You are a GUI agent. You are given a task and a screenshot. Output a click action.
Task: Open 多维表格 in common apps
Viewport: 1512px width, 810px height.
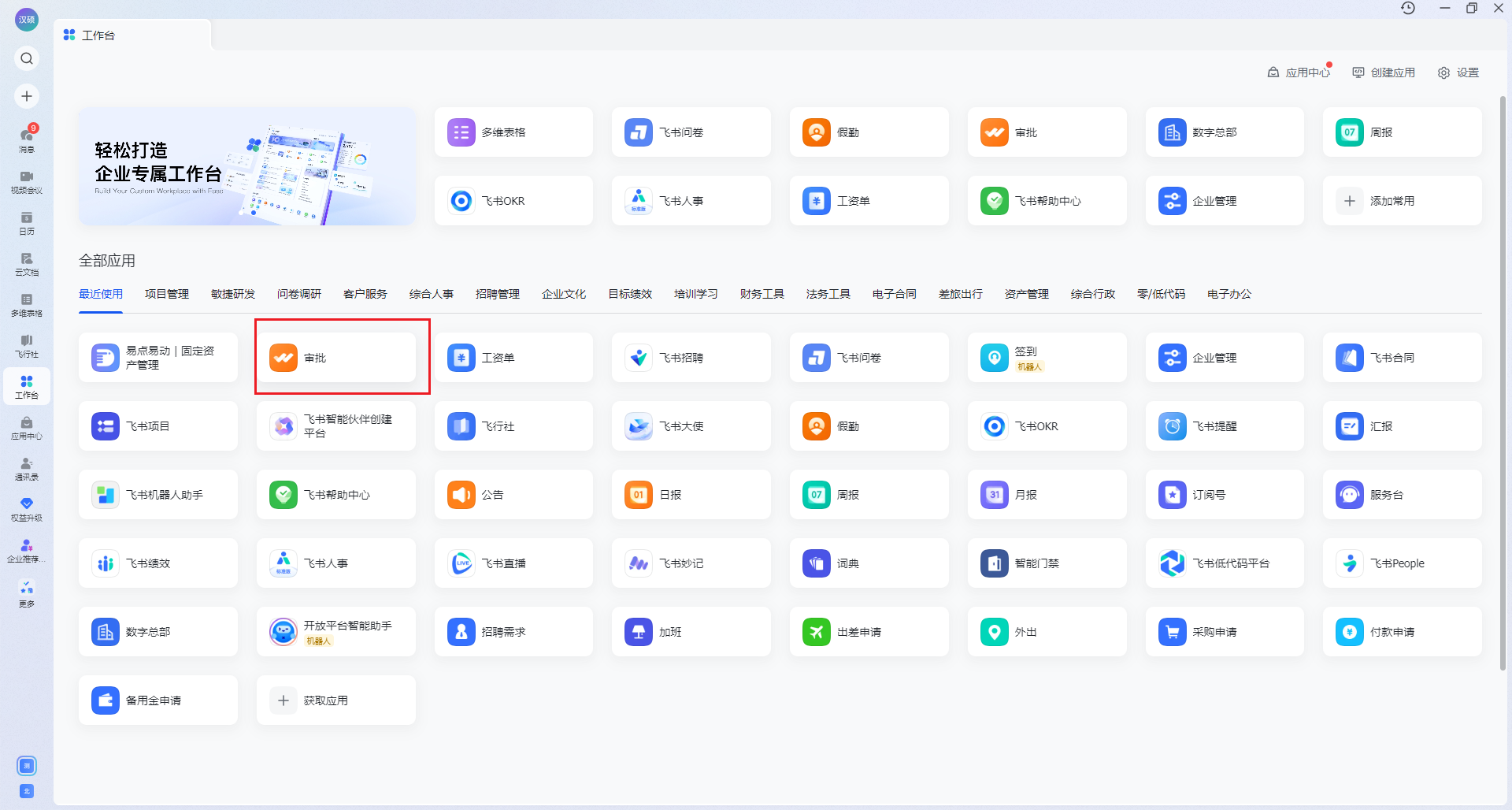tap(513, 132)
